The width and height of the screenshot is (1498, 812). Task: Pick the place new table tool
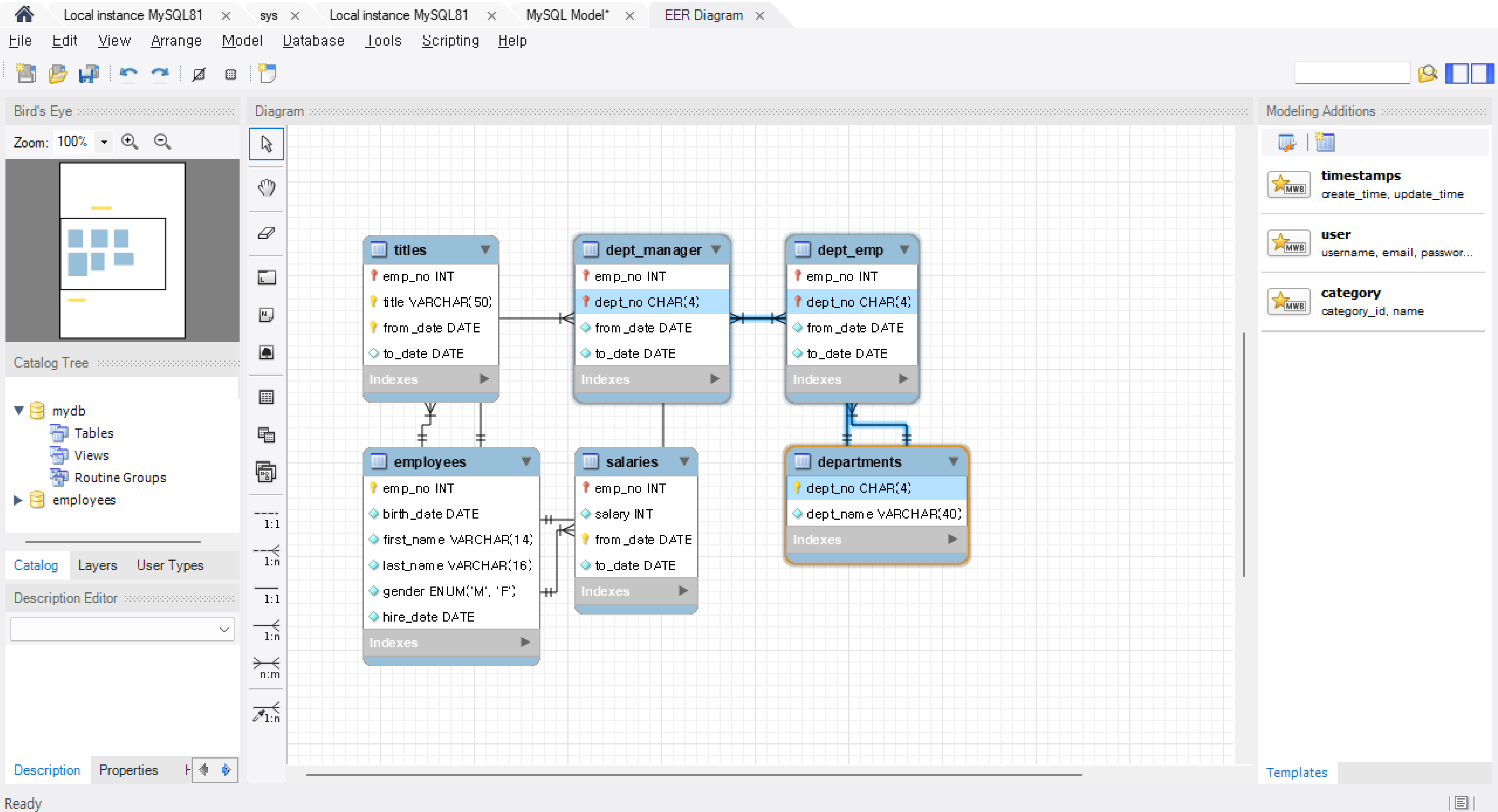tap(267, 397)
